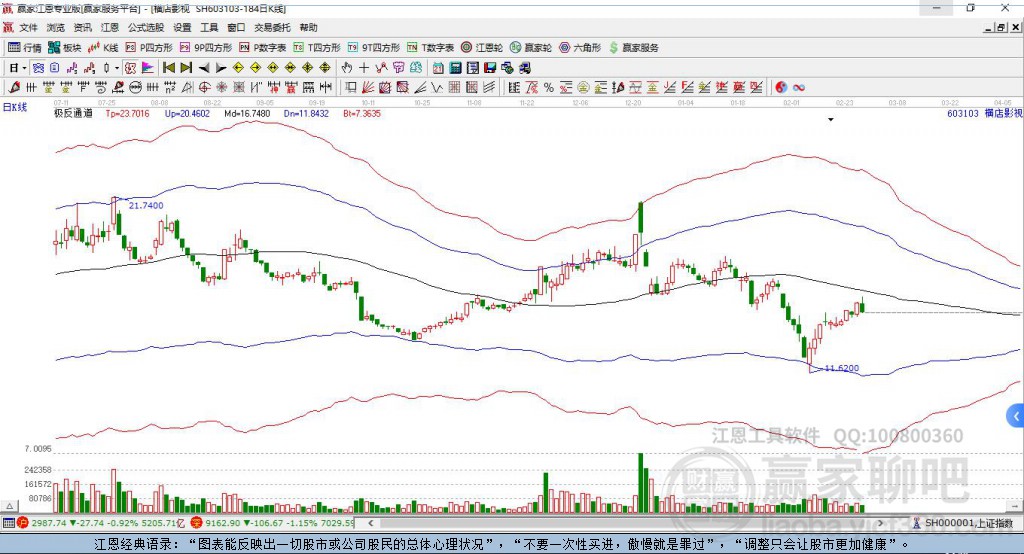Click the 极反通道 indicator label
The height and width of the screenshot is (554, 1024).
73,113
